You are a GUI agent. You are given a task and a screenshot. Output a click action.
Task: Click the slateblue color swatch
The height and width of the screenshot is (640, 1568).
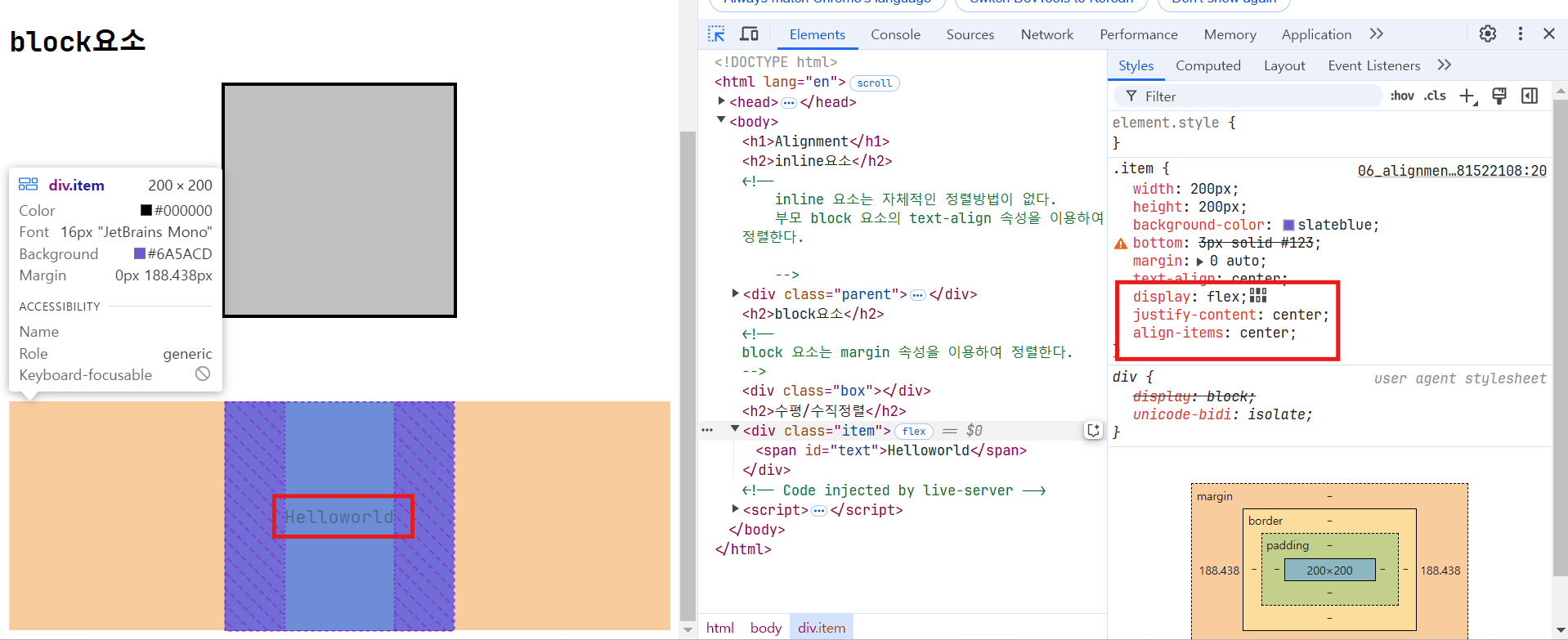[x=1288, y=226]
